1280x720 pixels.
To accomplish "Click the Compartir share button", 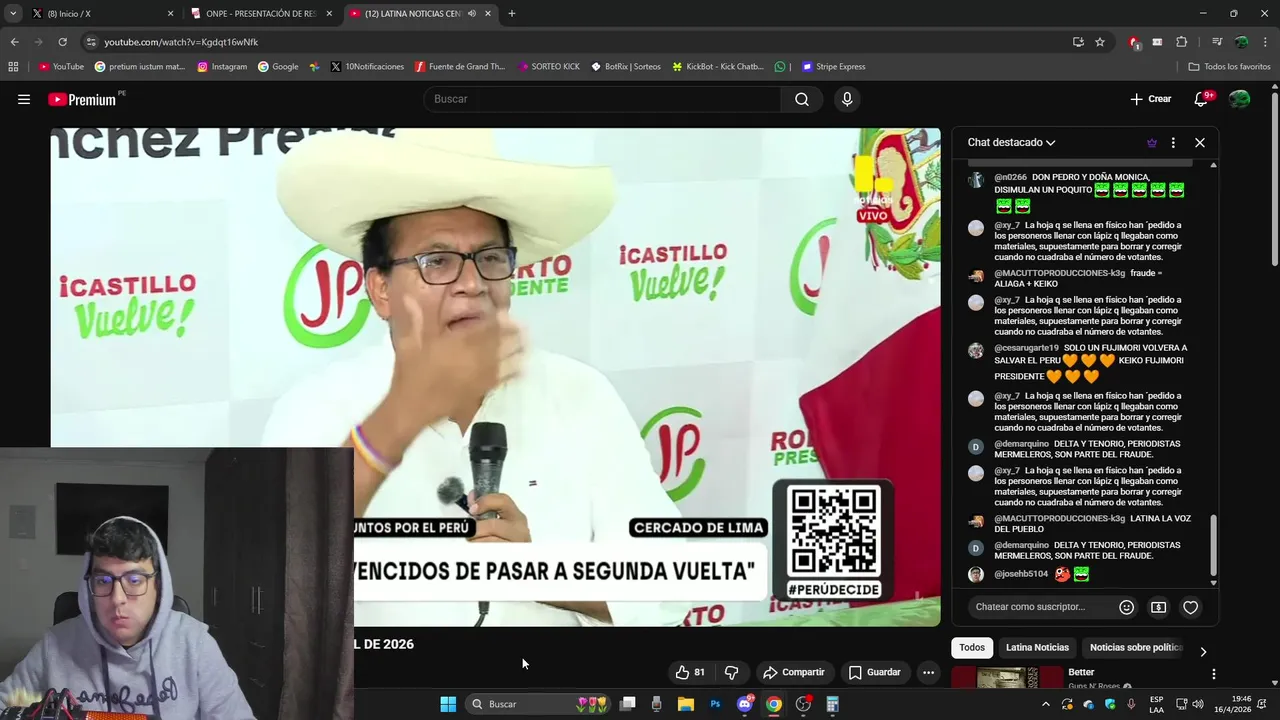I will point(794,672).
